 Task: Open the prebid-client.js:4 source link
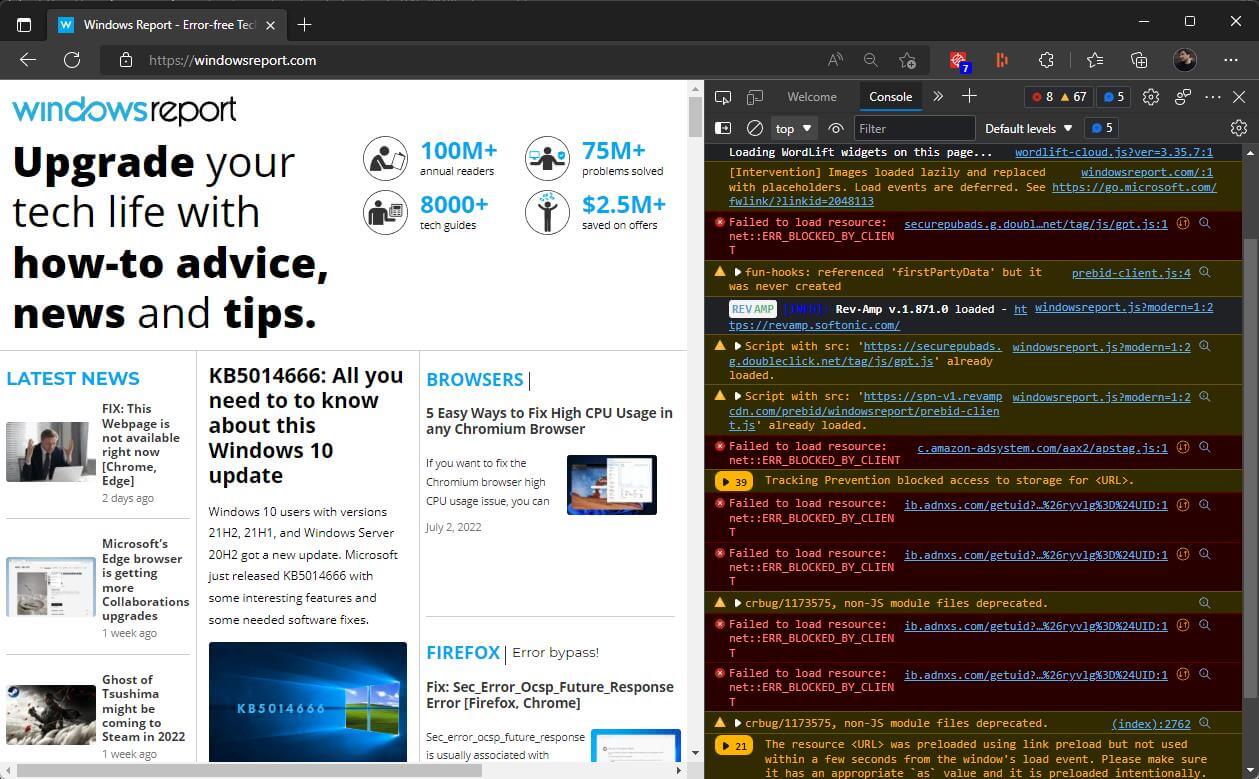(x=1131, y=272)
